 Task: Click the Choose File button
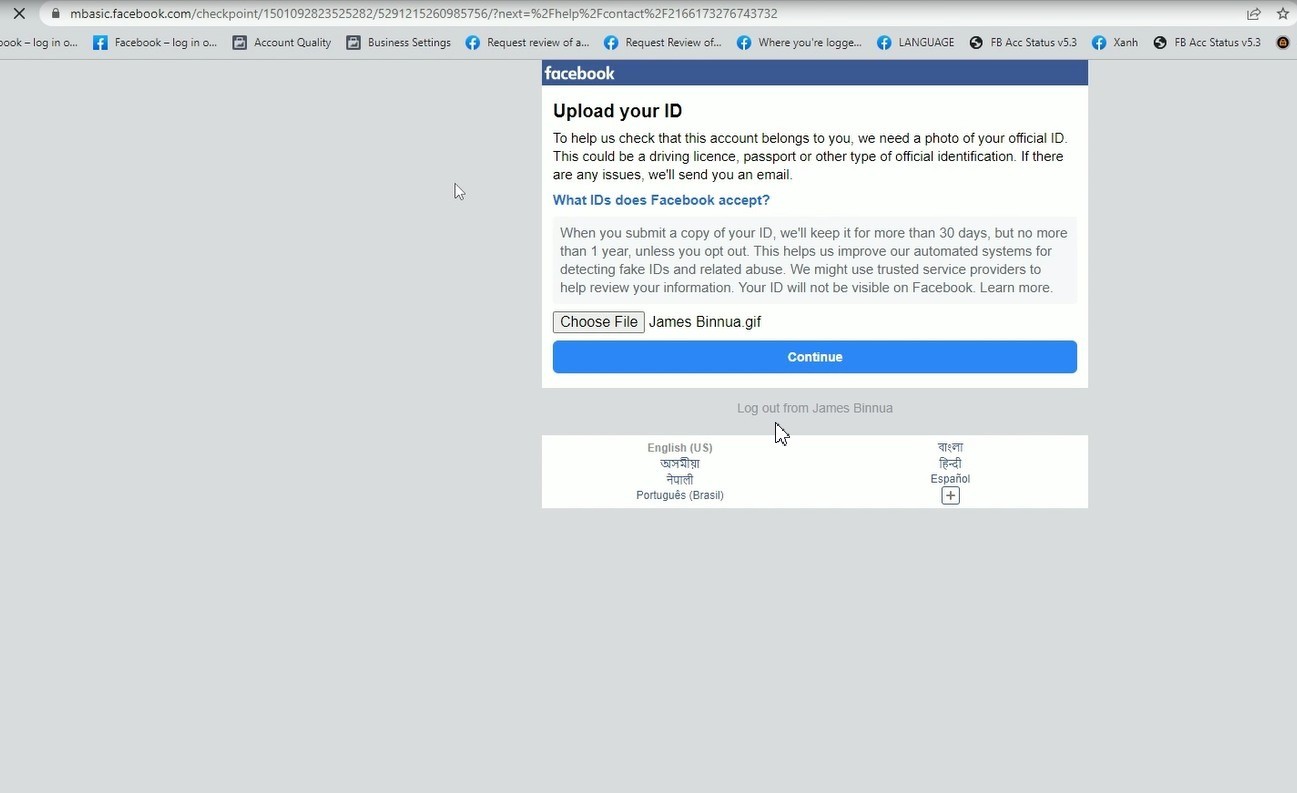[x=599, y=322]
